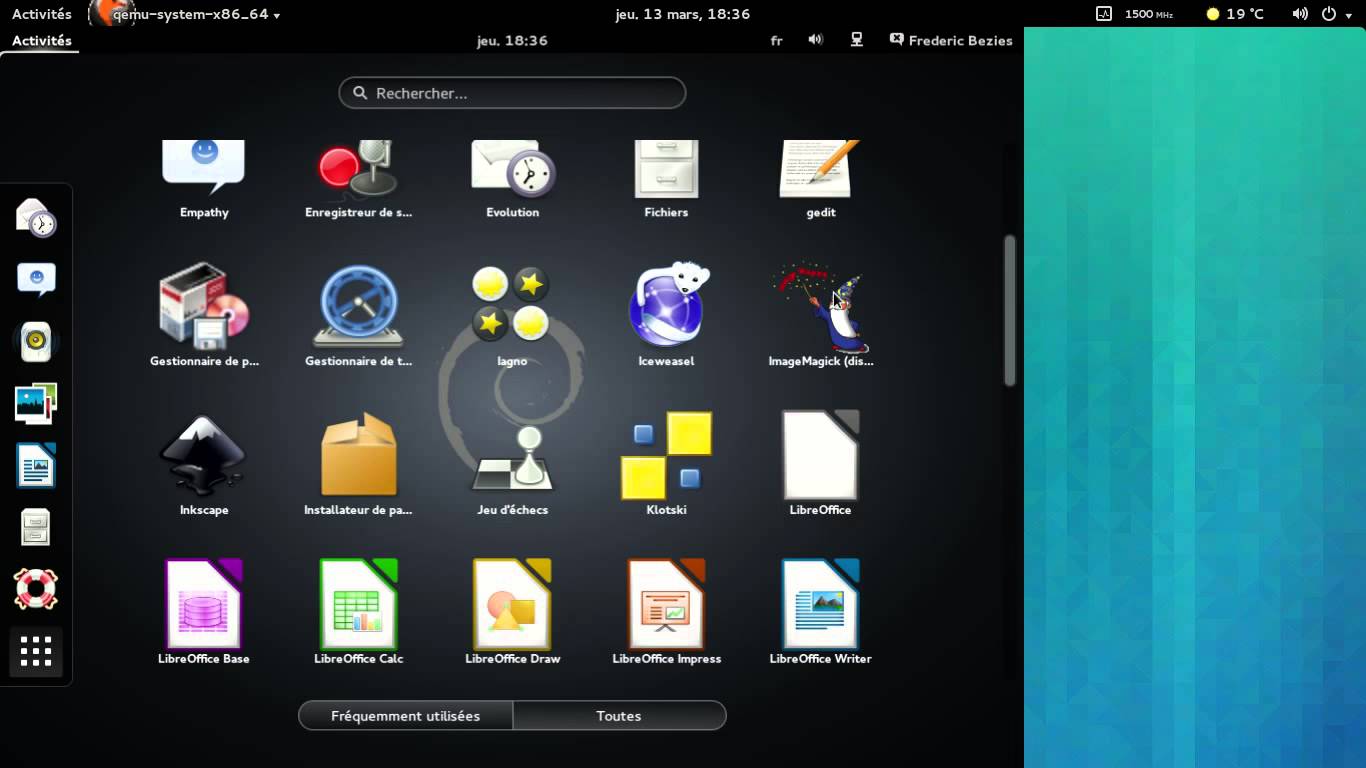Screen dimensions: 1366x768
Task: Open the Frederic Bezies user menu
Action: point(950,40)
